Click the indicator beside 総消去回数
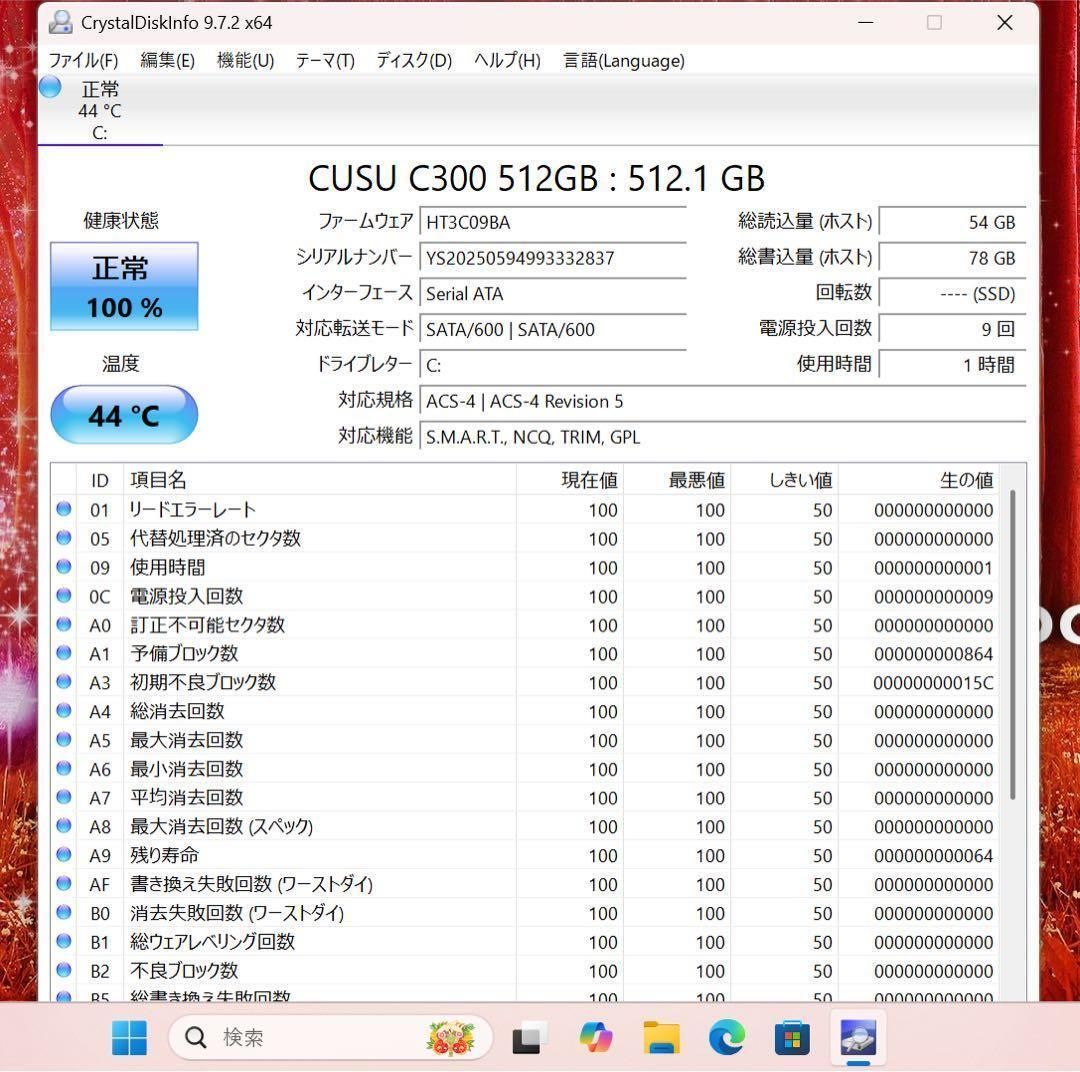The image size is (1080, 1072). 63,711
